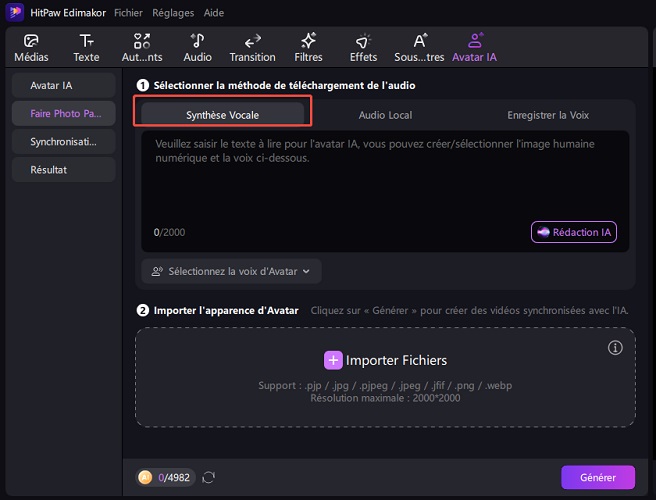This screenshot has height=500, width=656.
Task: Select the Synthèse Vocale tab
Action: (x=222, y=115)
